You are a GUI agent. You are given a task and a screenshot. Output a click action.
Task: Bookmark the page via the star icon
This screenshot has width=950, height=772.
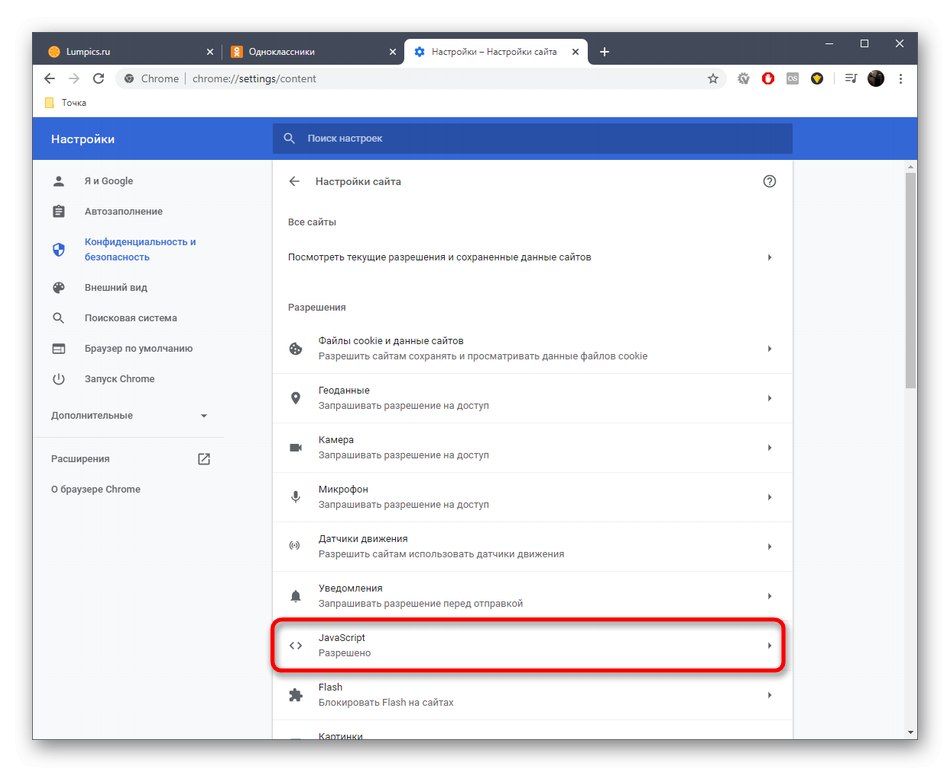point(714,78)
